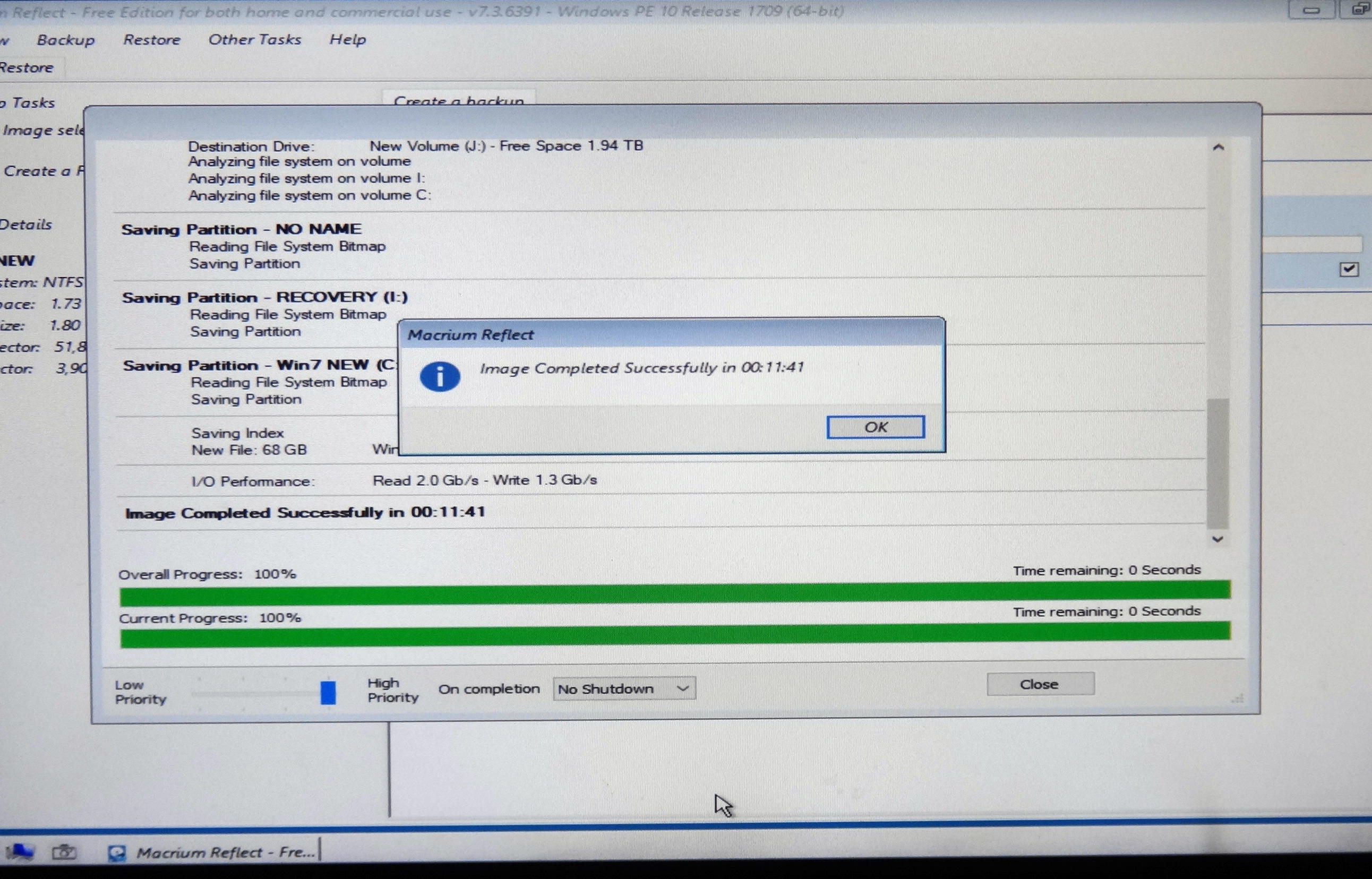1372x879 pixels.
Task: Open the On completion No Shutdown dropdown
Action: (x=624, y=688)
